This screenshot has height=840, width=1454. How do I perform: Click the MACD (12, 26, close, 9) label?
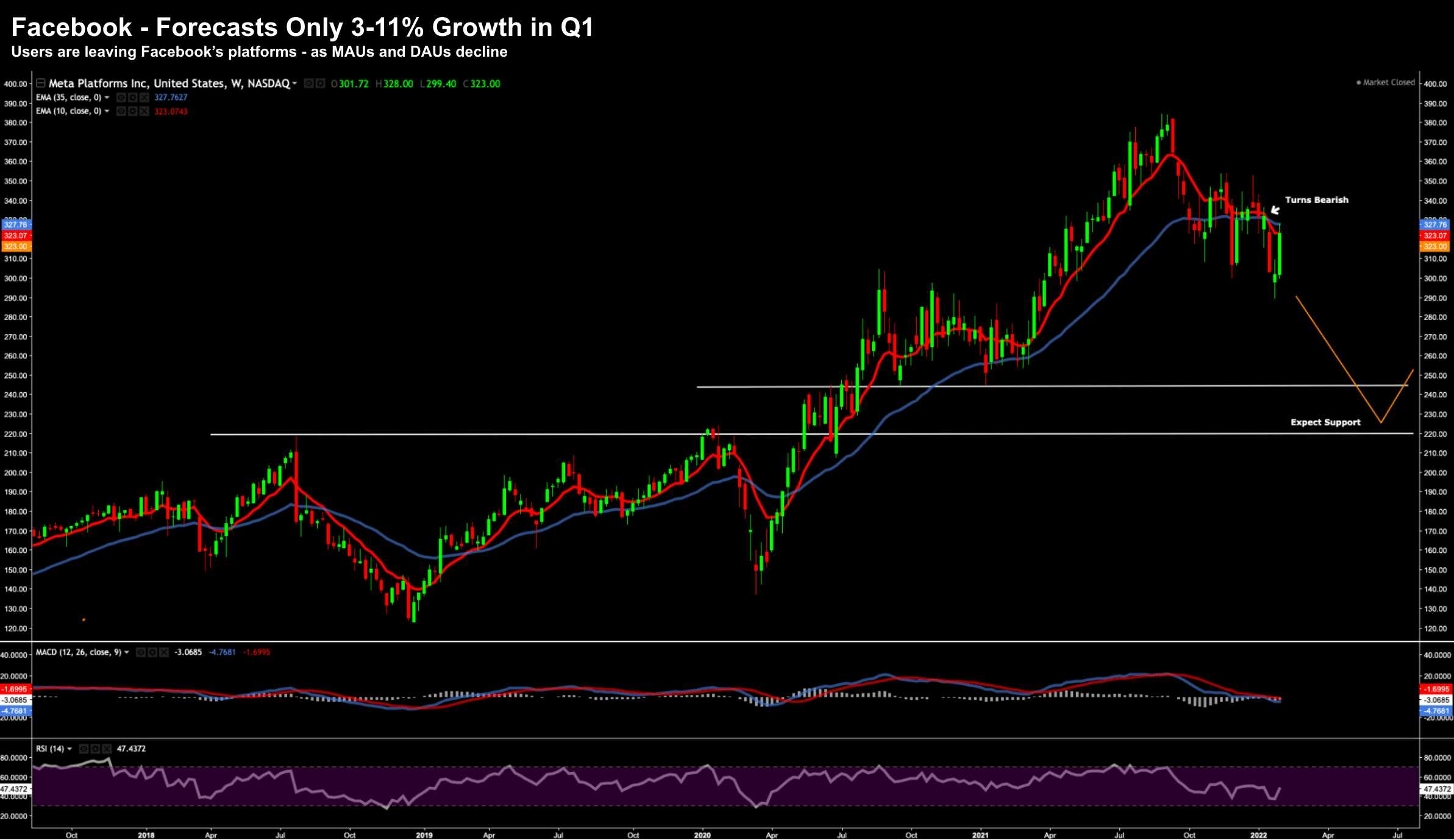coord(78,652)
